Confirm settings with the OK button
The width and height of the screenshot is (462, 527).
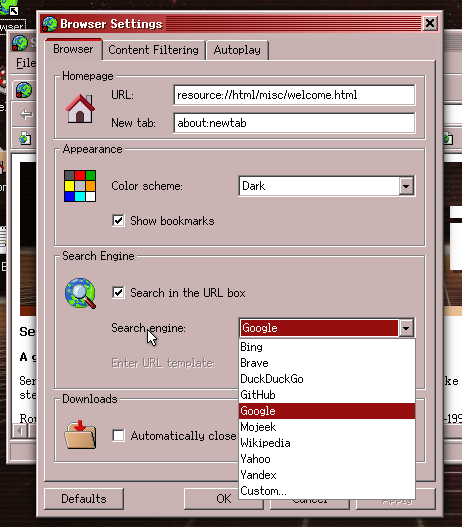coord(212,499)
